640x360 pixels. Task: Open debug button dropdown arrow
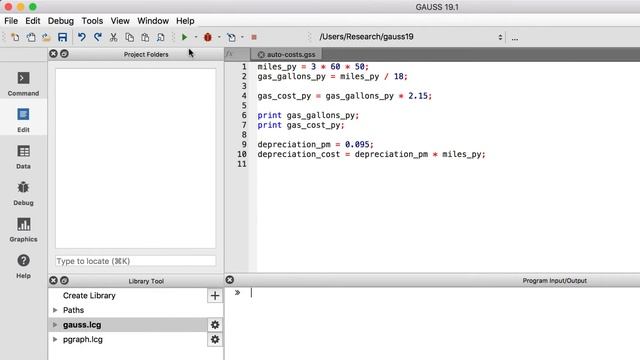[x=219, y=38]
